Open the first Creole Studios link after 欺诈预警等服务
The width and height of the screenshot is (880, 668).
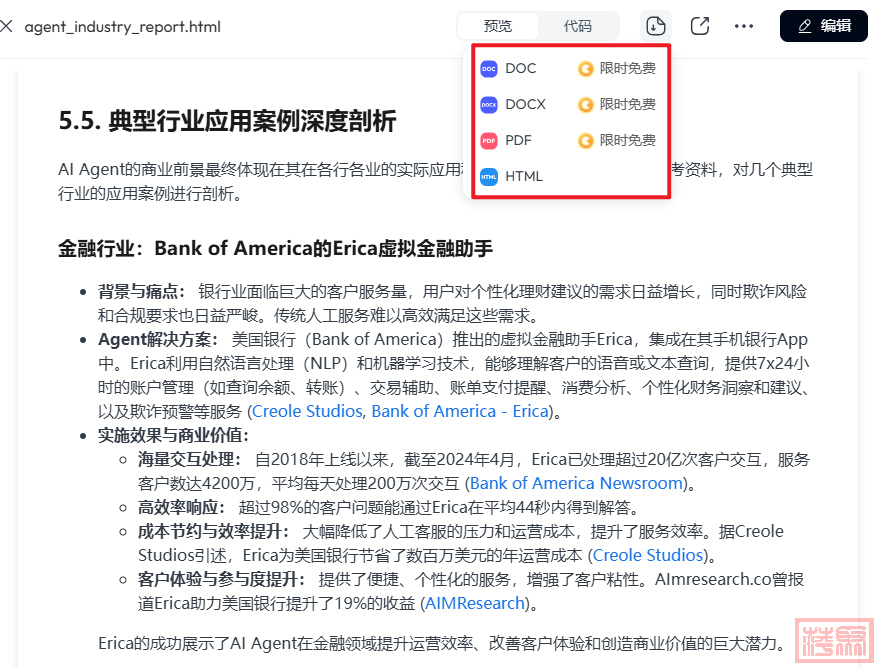coord(307,411)
